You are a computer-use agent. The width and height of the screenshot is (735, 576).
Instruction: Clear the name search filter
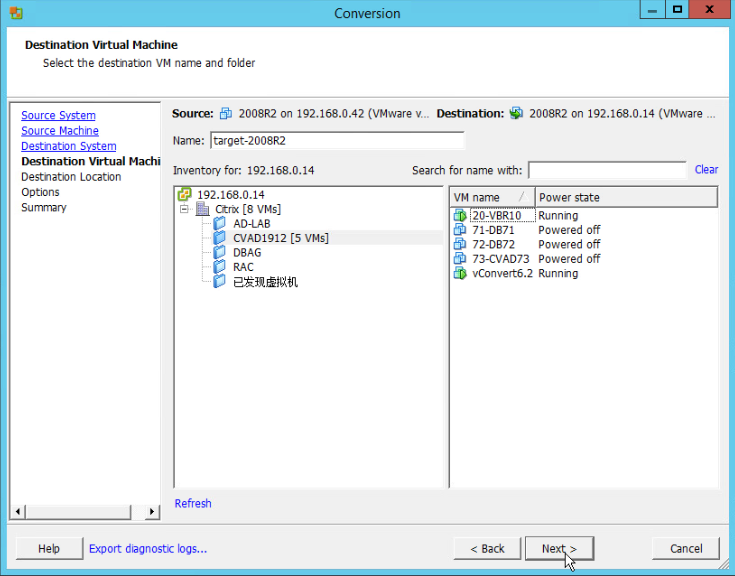tap(706, 170)
